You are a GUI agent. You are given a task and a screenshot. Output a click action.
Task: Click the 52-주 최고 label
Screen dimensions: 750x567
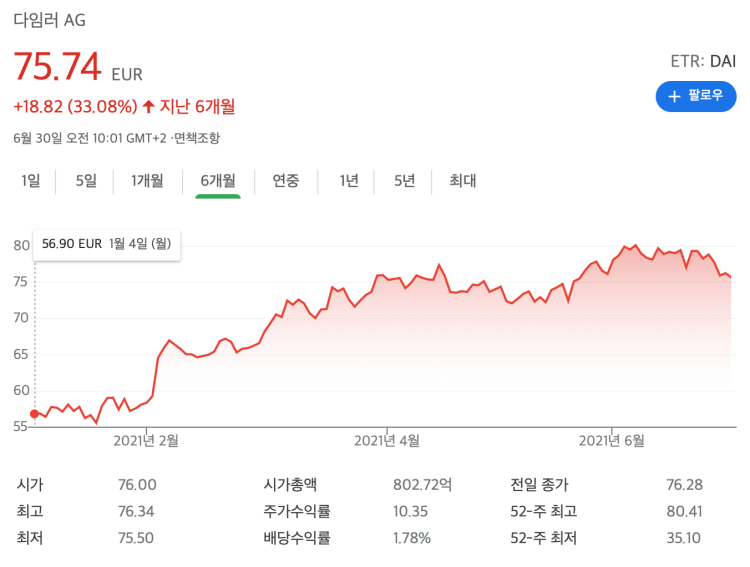[x=544, y=511]
